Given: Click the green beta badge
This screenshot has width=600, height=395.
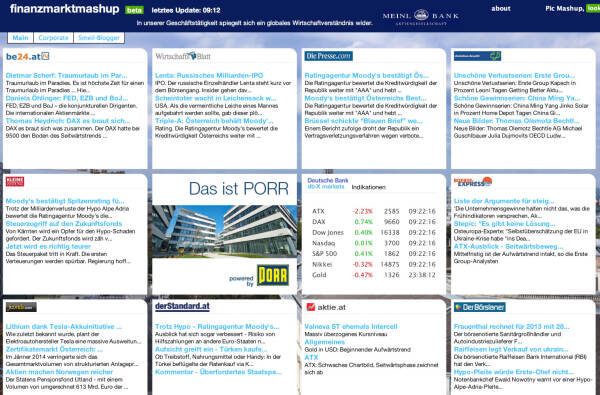Looking at the screenshot, I should pyautogui.click(x=134, y=10).
